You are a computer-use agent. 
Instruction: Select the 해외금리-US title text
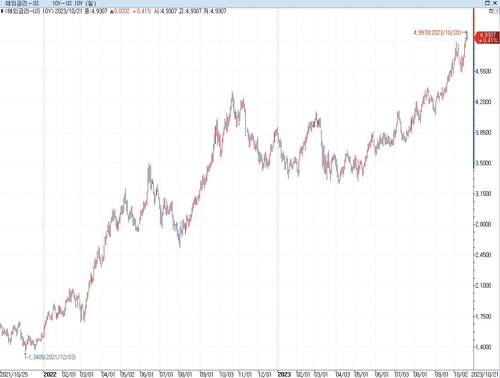click(22, 3)
